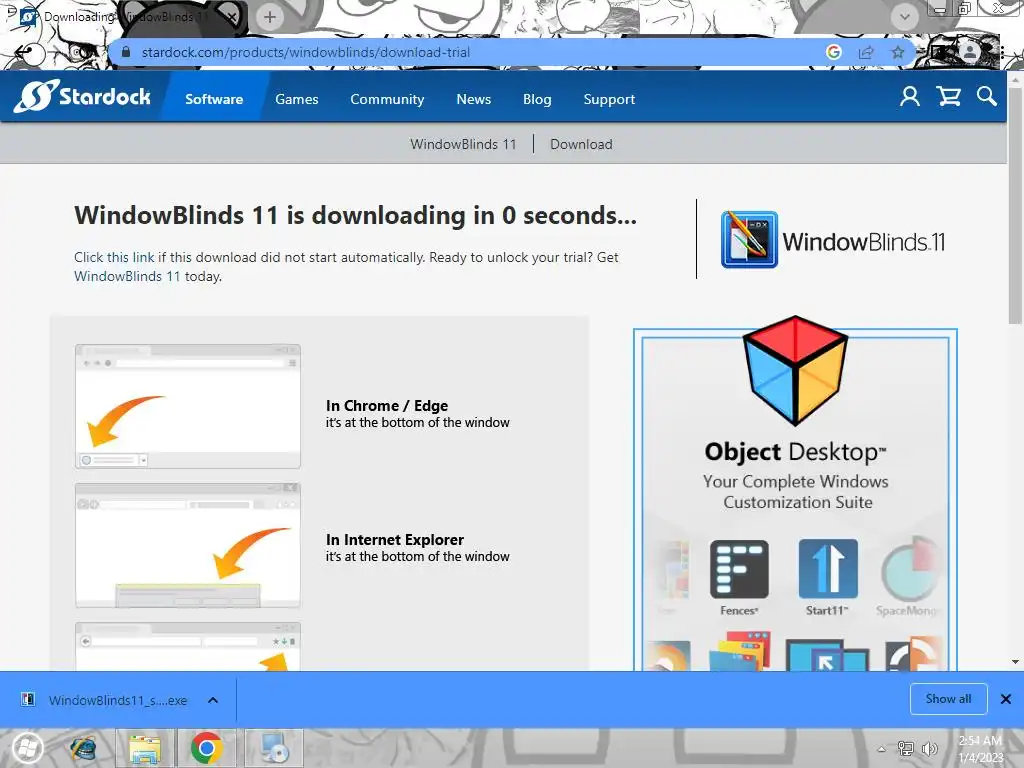Click the browser back arrow

(x=23, y=52)
